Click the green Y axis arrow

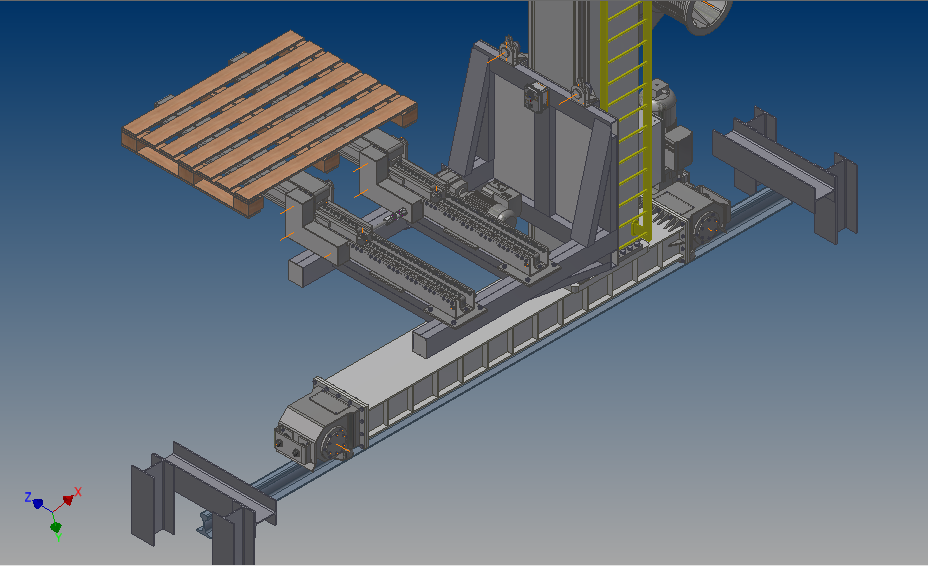(x=55, y=525)
